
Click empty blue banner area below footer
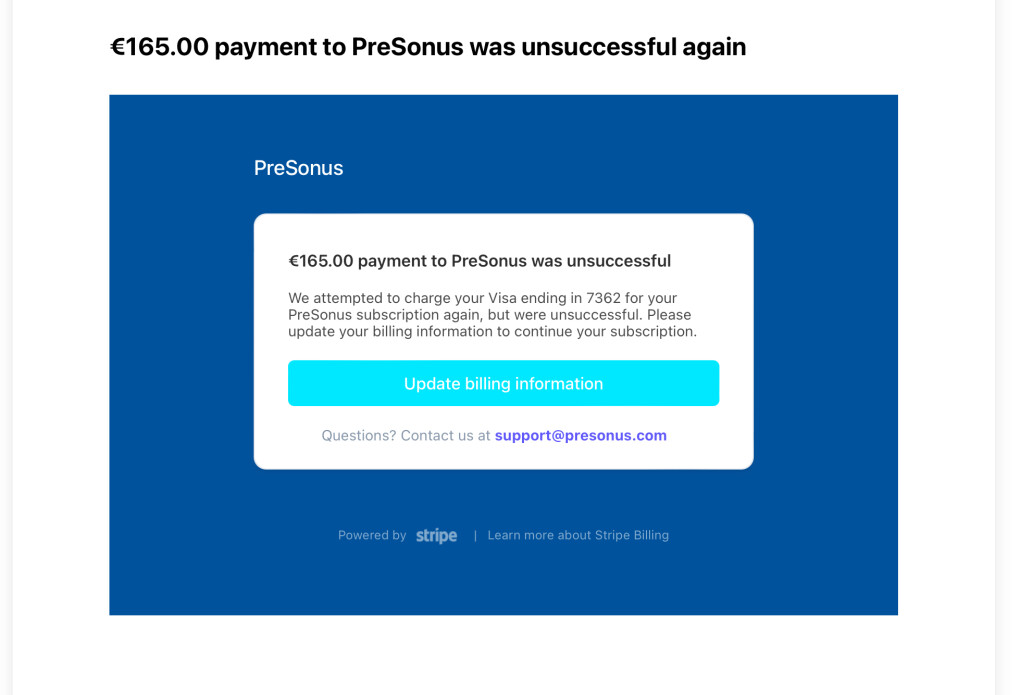pyautogui.click(x=503, y=582)
